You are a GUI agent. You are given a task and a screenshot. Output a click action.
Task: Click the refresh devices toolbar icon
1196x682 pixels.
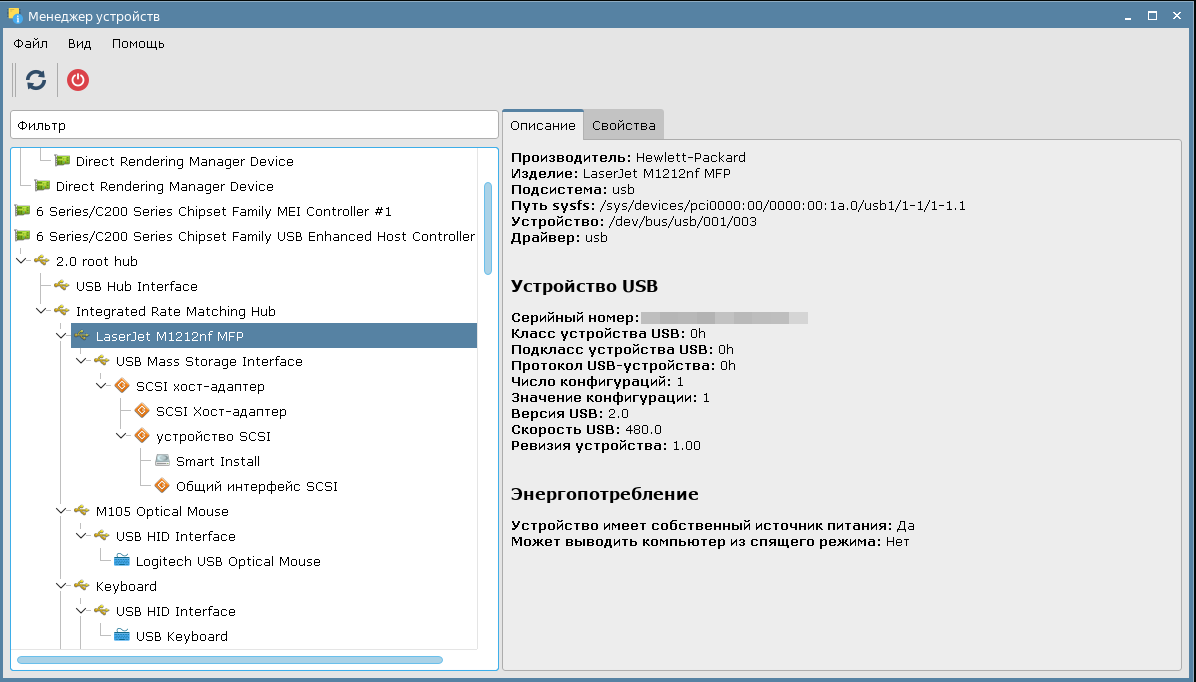(x=36, y=80)
